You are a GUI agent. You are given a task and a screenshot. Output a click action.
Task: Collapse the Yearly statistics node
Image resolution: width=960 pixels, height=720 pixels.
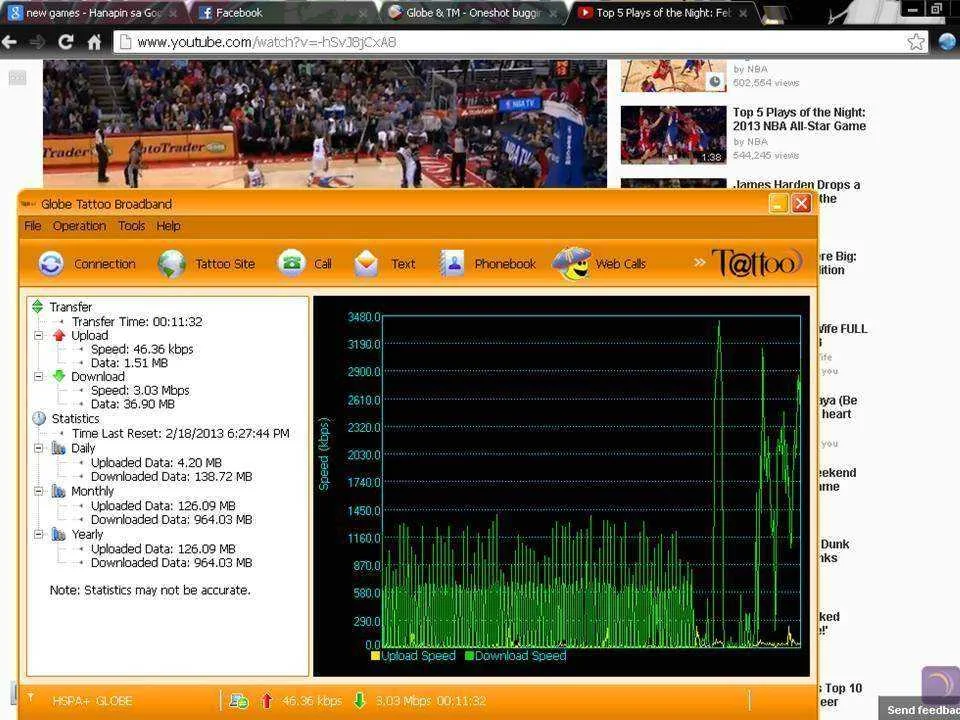coord(39,534)
